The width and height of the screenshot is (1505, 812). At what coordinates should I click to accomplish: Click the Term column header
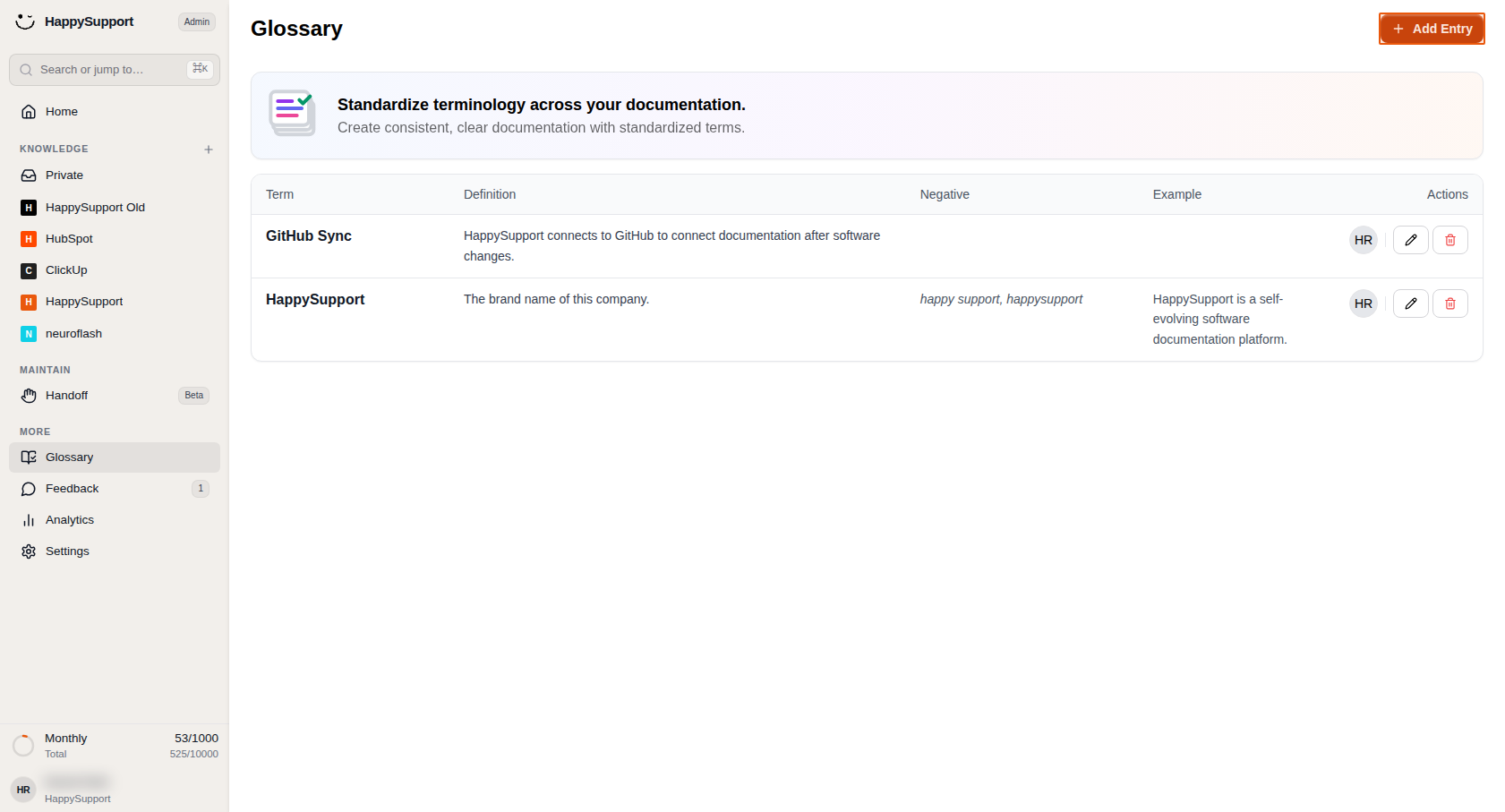[x=279, y=194]
